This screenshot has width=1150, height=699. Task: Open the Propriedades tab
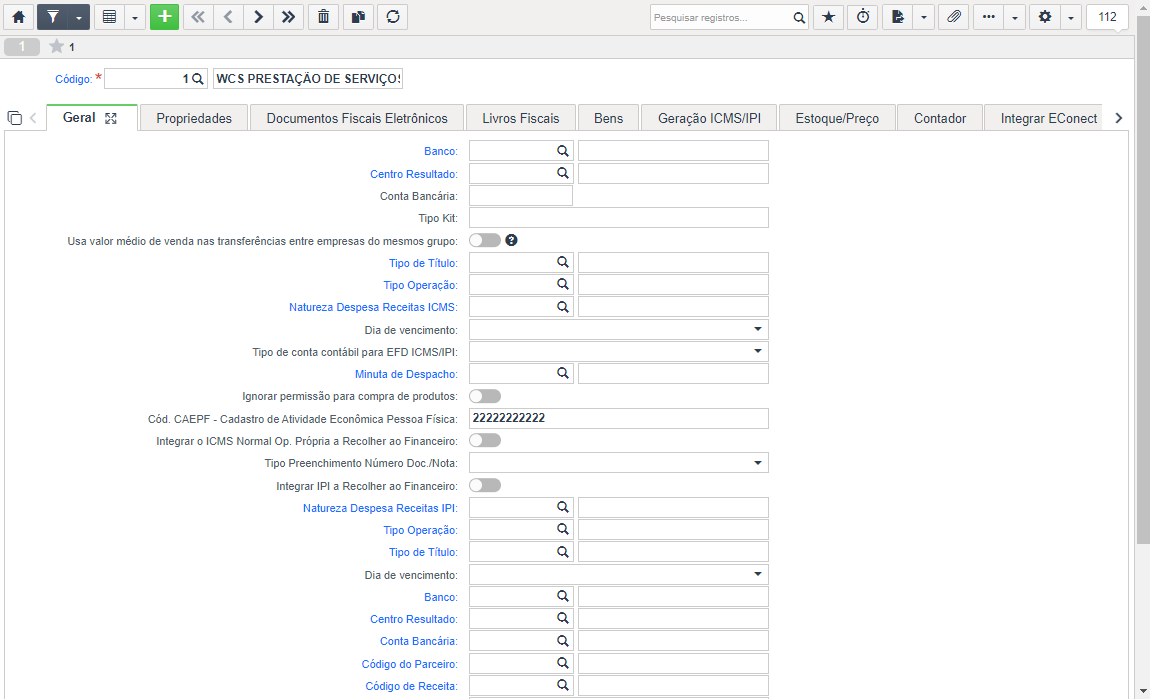194,118
